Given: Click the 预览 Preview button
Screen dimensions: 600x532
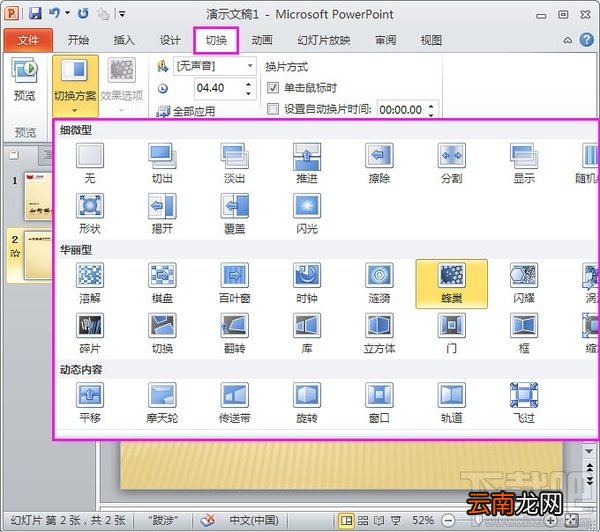Looking at the screenshot, I should [25, 80].
